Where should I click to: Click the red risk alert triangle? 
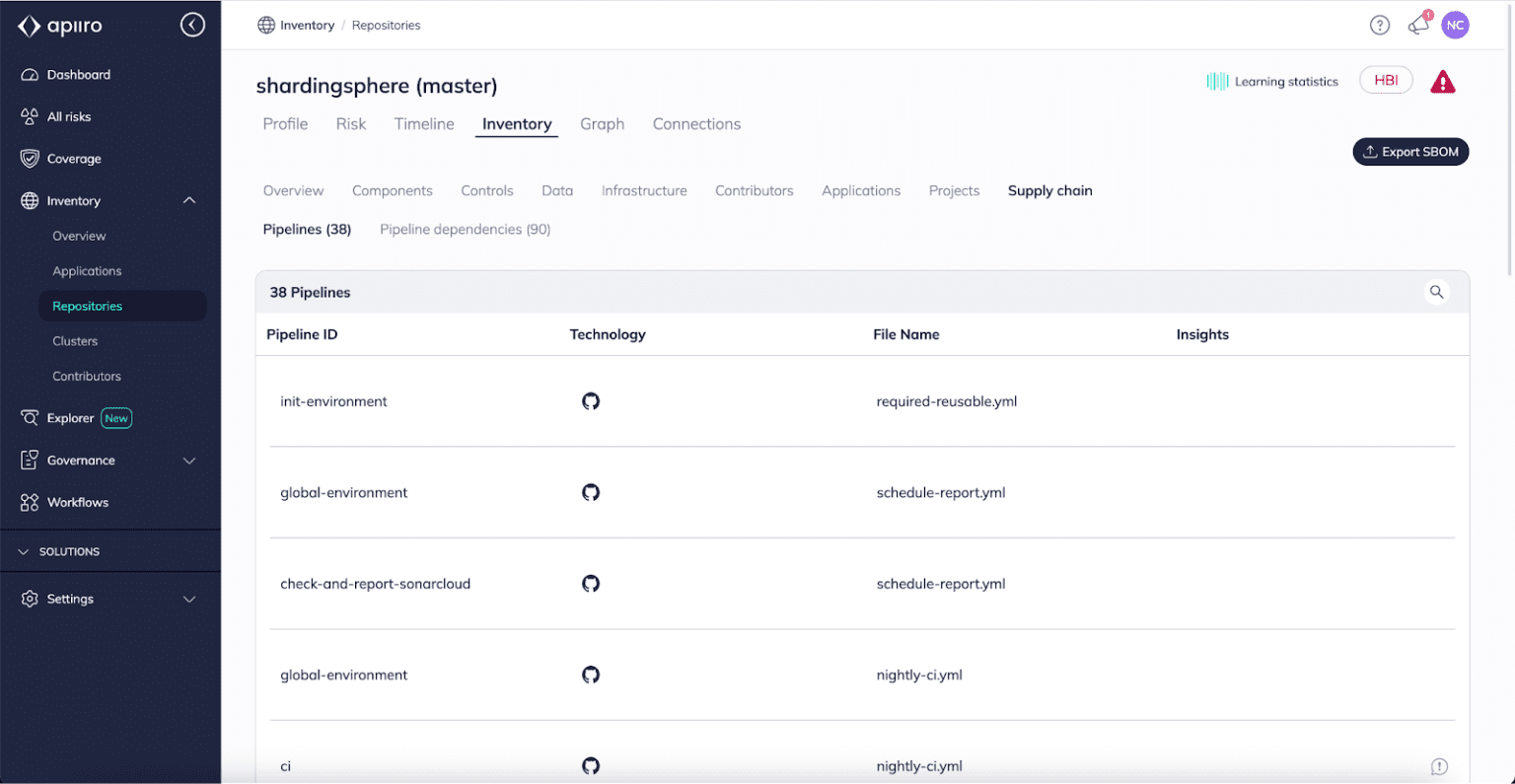click(1443, 83)
